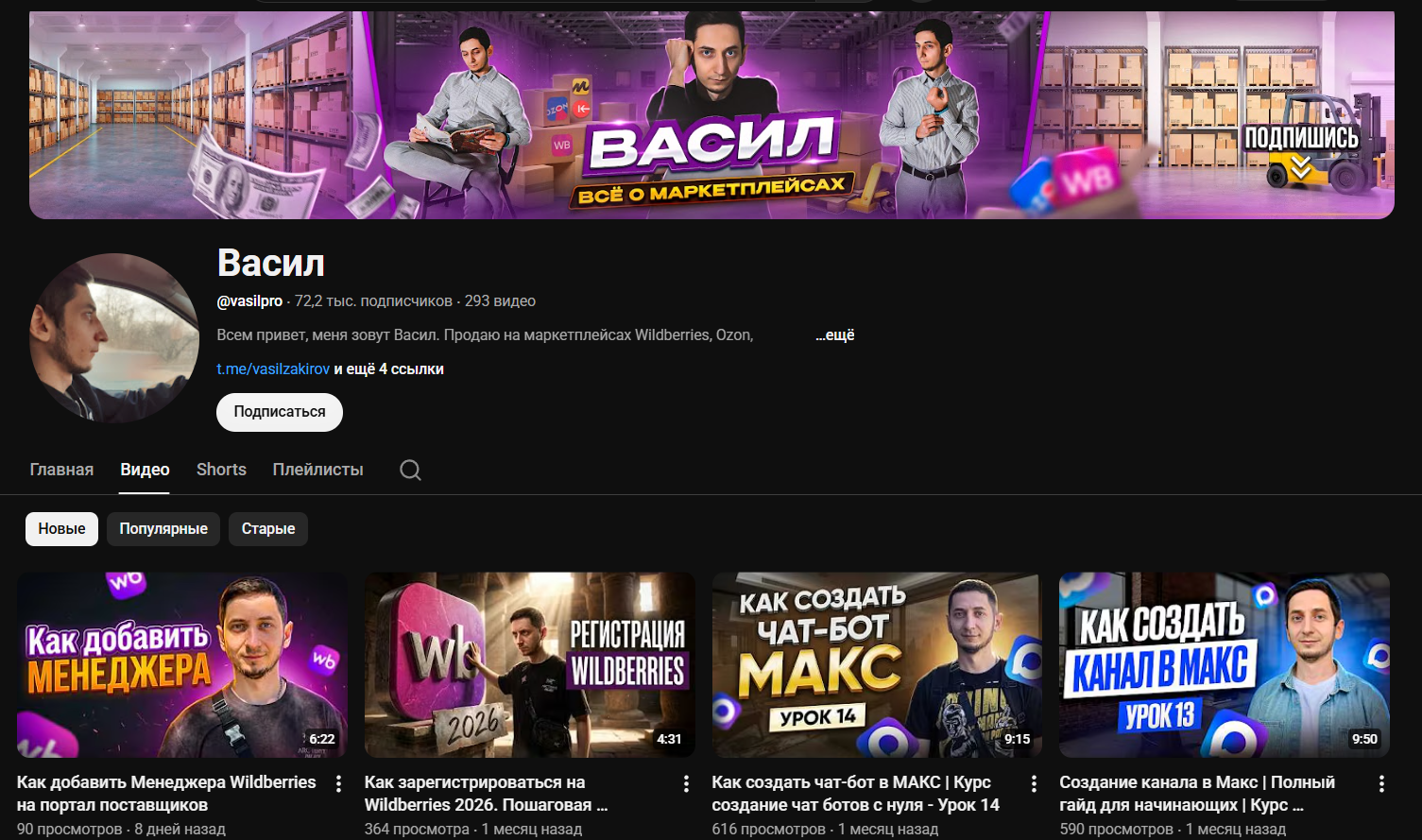Image resolution: width=1422 pixels, height=840 pixels.
Task: Go to the Плейлисты tab
Action: [317, 470]
